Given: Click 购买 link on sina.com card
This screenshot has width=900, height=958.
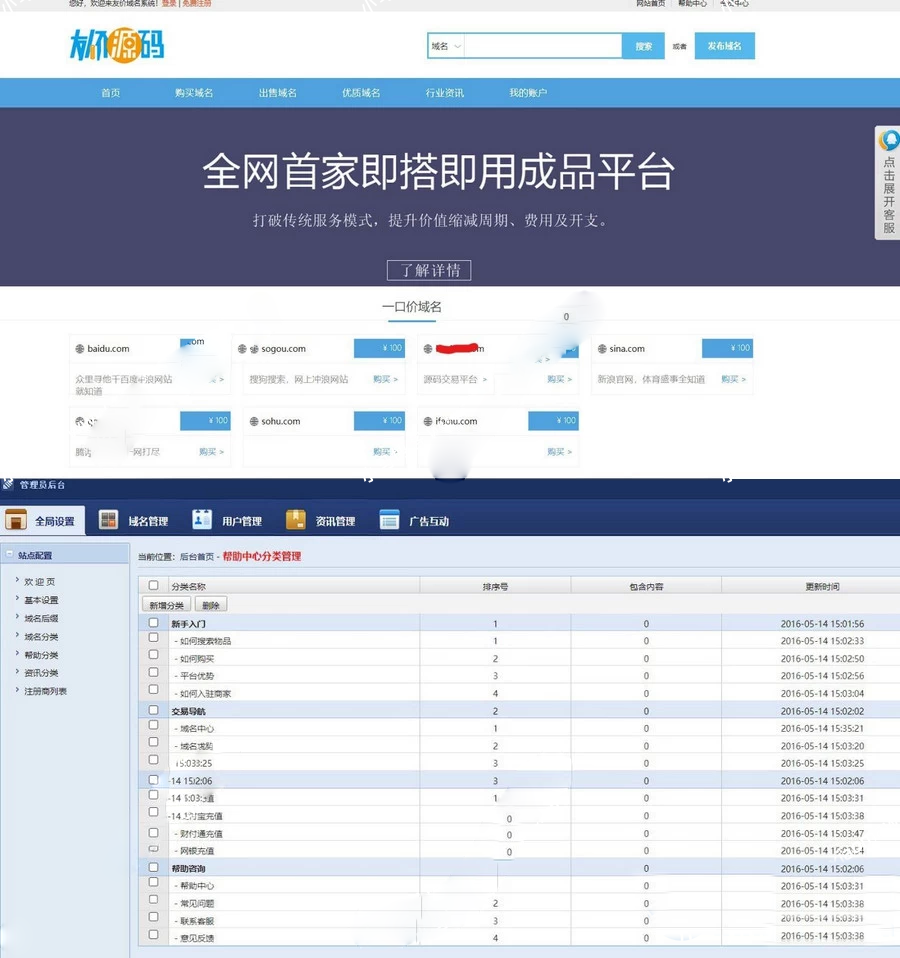Looking at the screenshot, I should (733, 379).
